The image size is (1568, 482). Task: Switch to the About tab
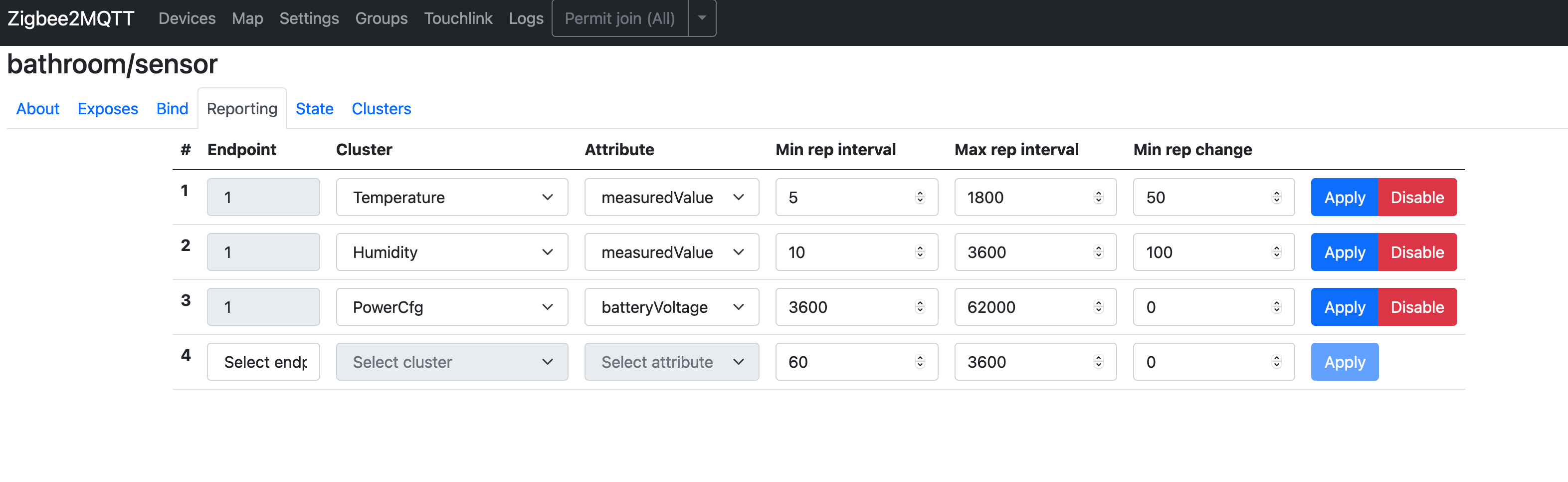coord(38,108)
